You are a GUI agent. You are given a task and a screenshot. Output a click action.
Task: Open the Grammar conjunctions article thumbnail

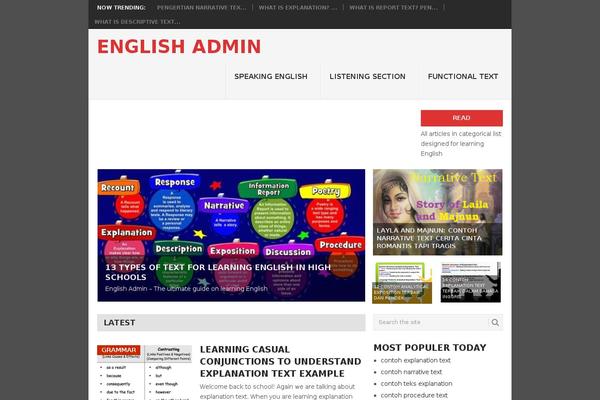tap(144, 372)
